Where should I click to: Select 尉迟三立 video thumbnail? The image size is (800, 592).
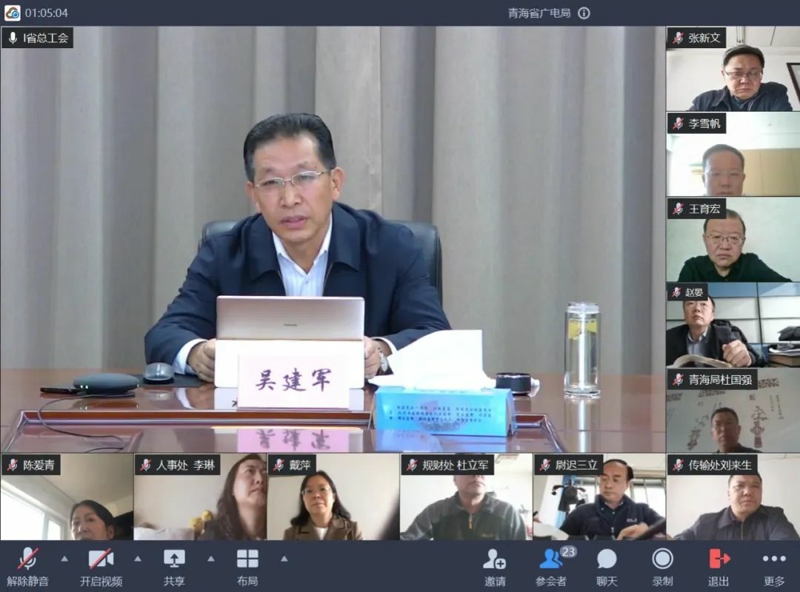[x=599, y=497]
